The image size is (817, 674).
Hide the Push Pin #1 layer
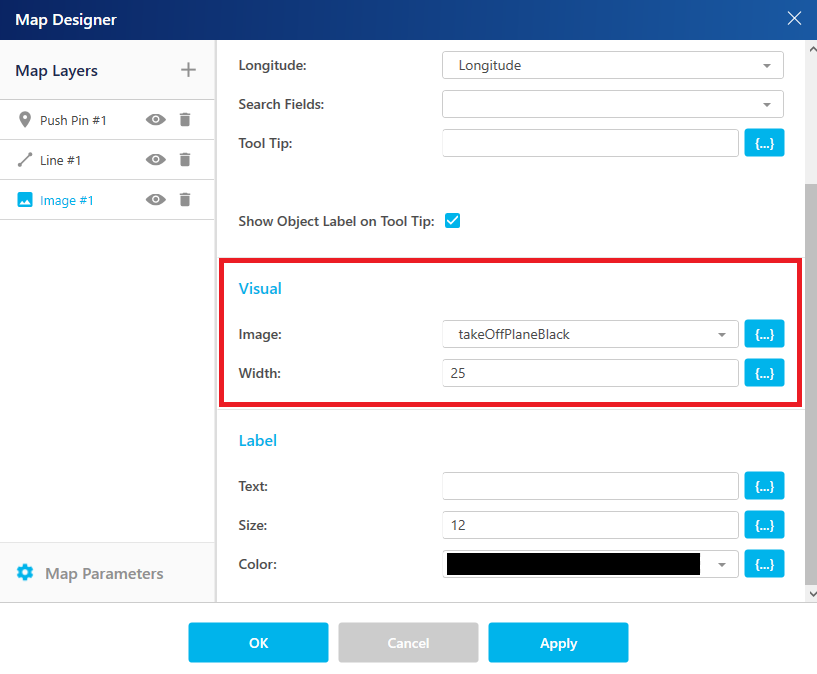click(155, 120)
